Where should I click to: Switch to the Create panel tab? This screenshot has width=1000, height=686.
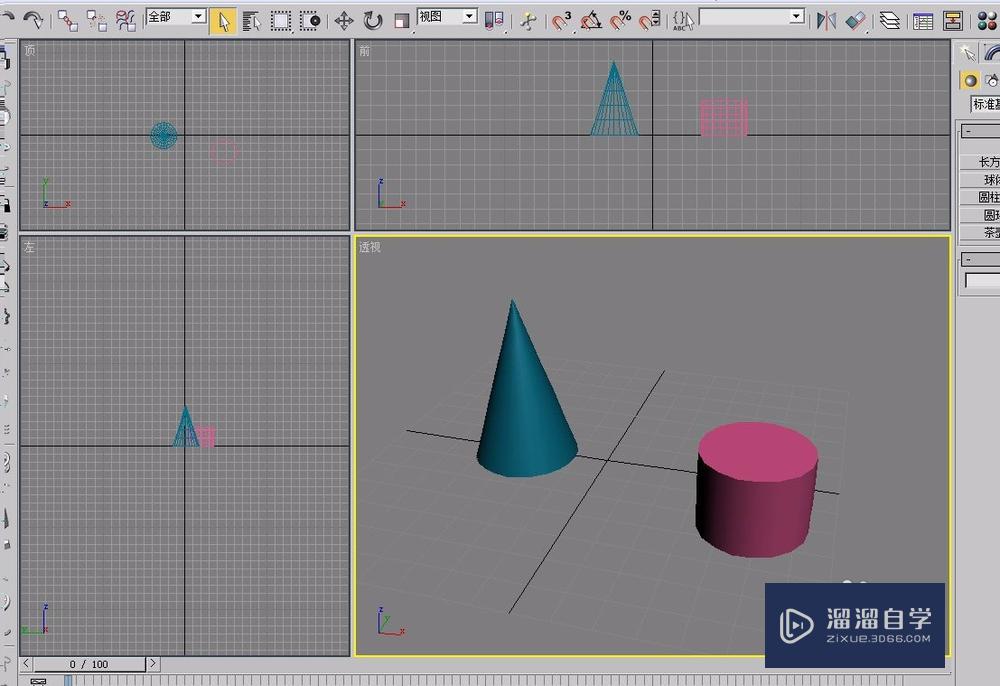967,53
